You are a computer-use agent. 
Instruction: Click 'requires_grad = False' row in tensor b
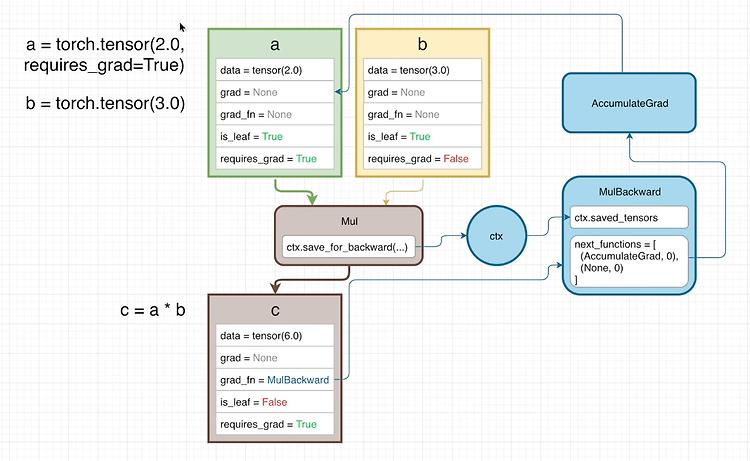pos(422,158)
